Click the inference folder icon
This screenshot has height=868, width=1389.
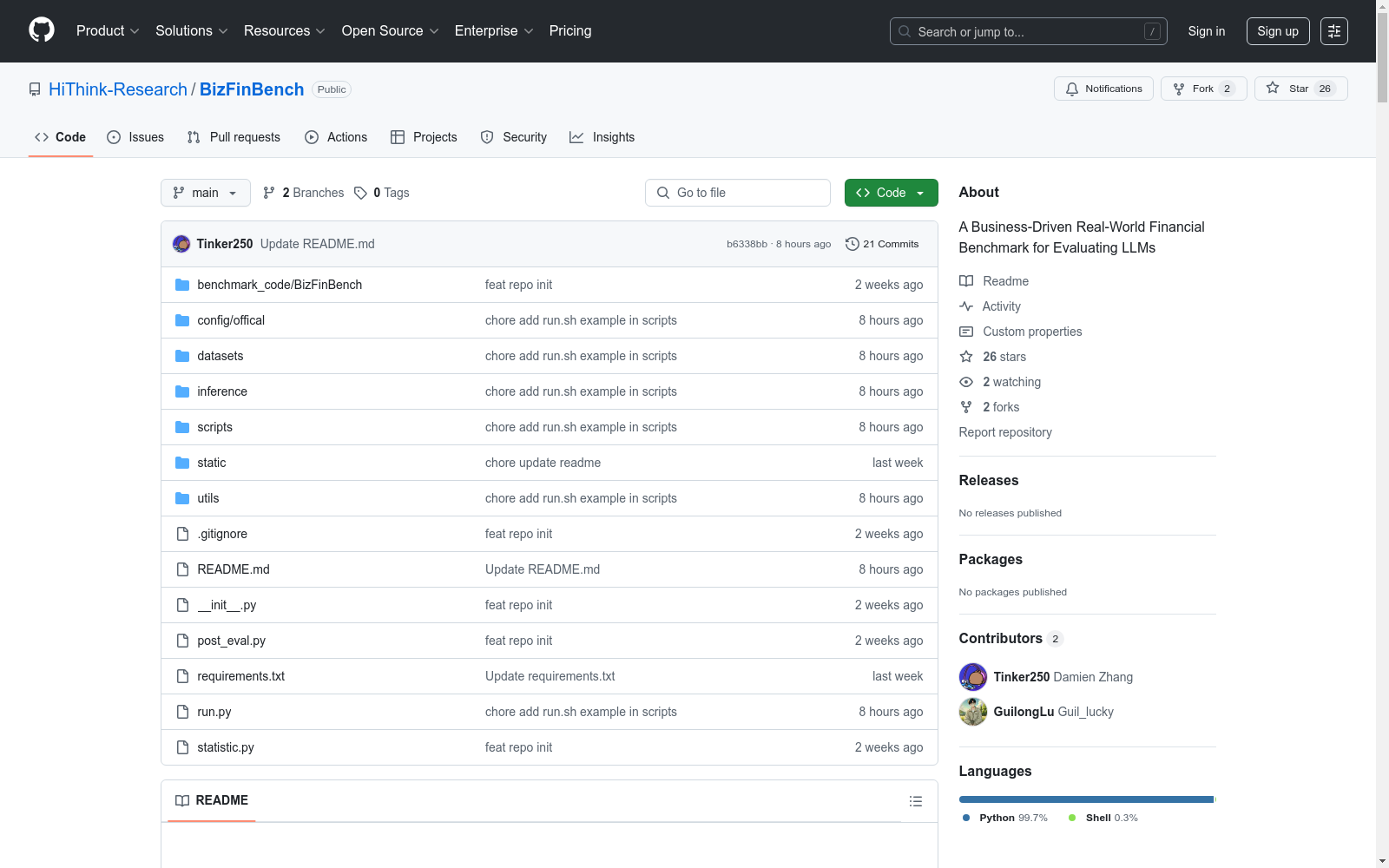click(x=182, y=391)
